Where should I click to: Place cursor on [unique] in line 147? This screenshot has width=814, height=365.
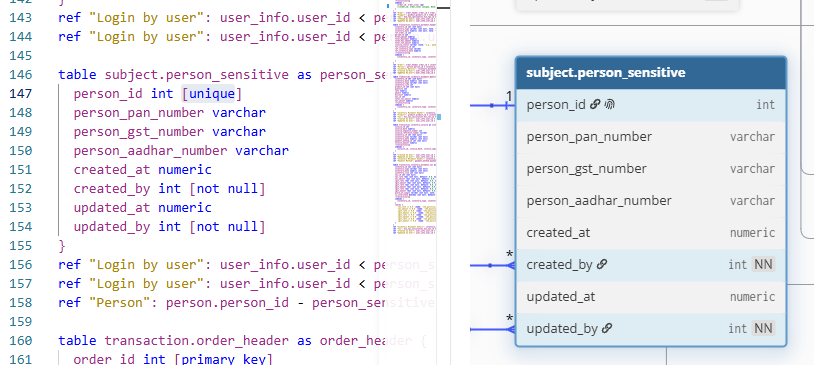click(211, 94)
